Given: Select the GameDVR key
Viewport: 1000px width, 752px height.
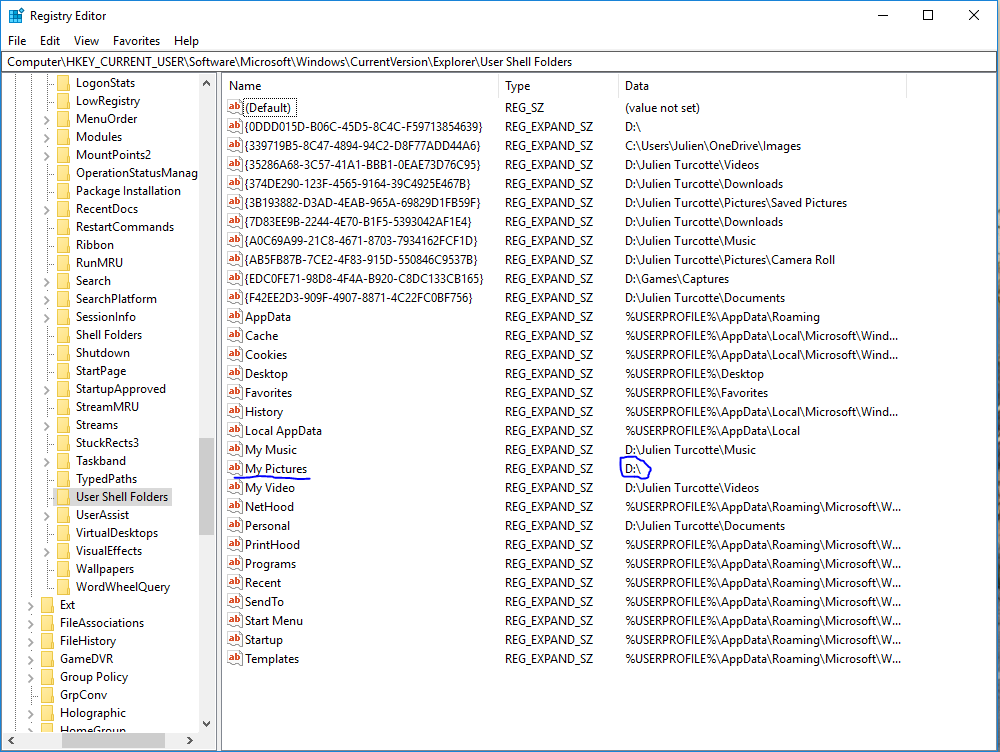Looking at the screenshot, I should 86,658.
